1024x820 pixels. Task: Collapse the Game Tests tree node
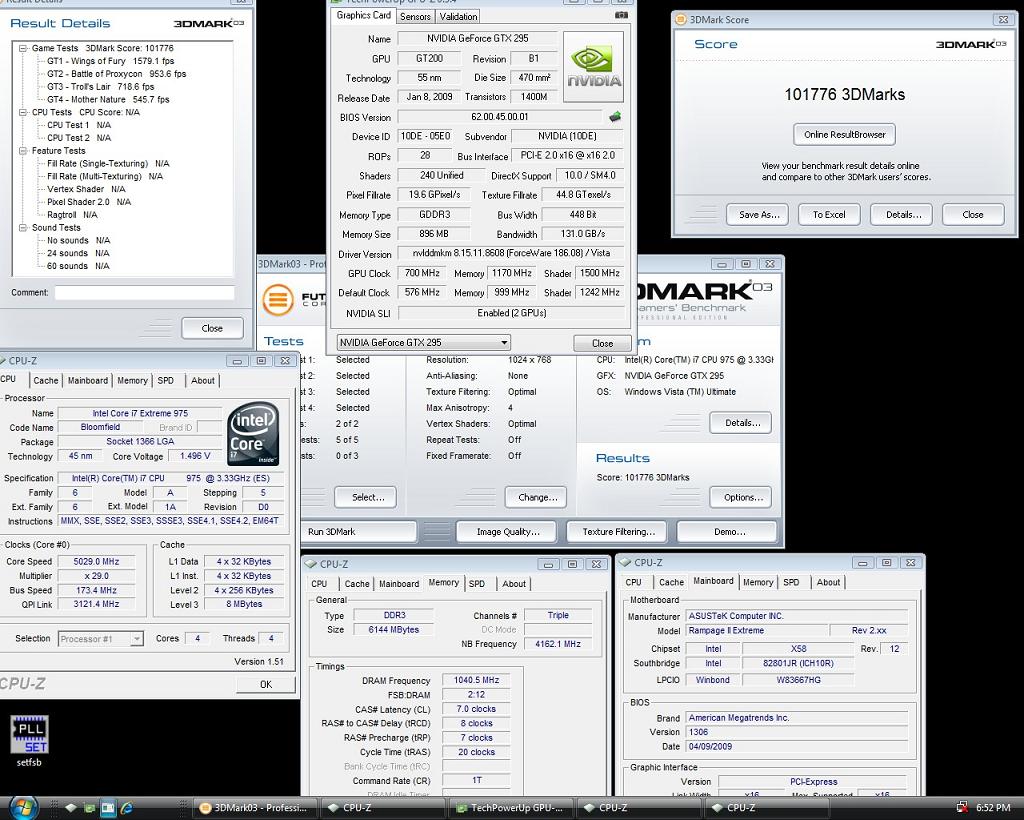point(23,48)
